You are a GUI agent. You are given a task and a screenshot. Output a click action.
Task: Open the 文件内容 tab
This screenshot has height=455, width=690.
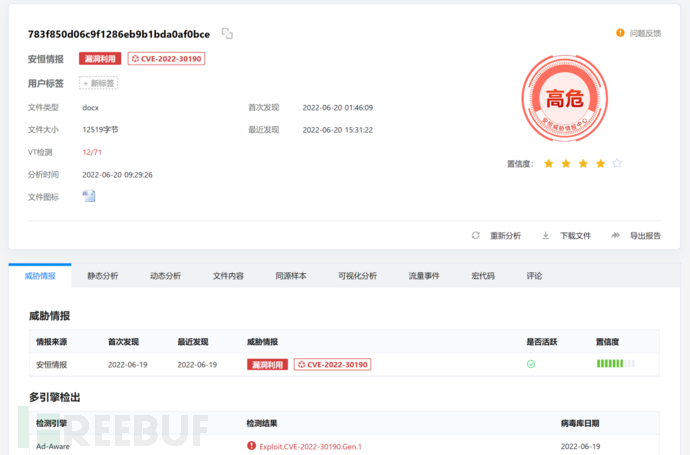point(228,276)
